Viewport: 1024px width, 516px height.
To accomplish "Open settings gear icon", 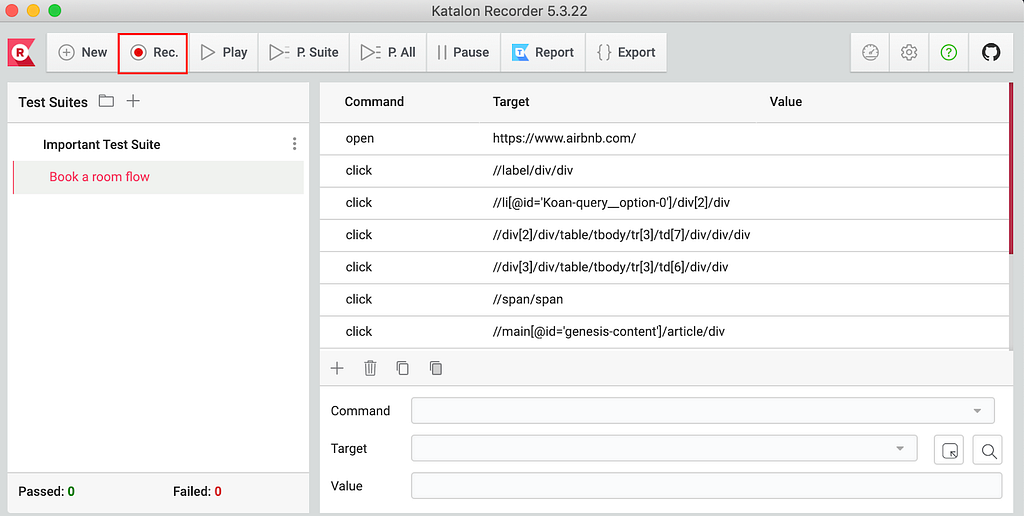I will point(909,52).
